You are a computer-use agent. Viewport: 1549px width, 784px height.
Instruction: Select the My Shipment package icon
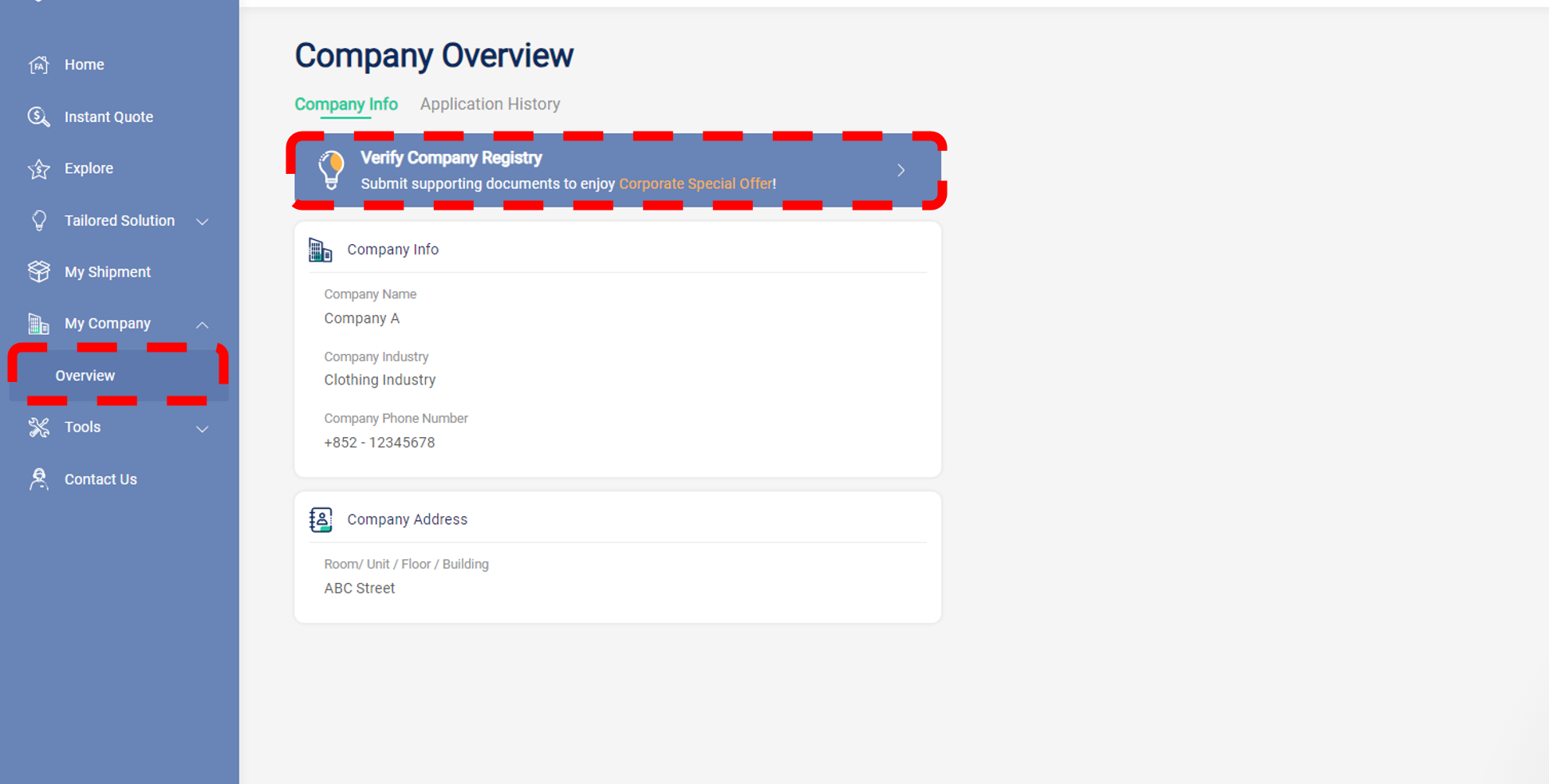click(38, 271)
